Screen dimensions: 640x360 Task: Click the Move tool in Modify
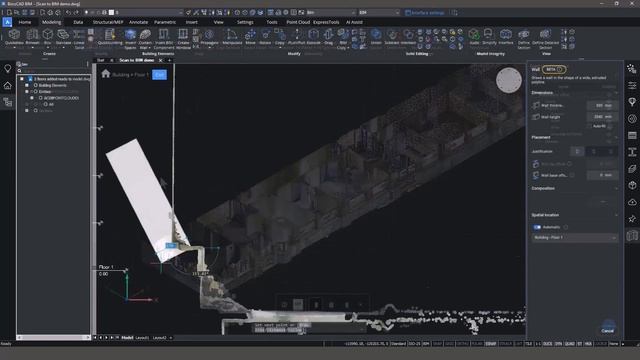pyautogui.click(x=250, y=37)
